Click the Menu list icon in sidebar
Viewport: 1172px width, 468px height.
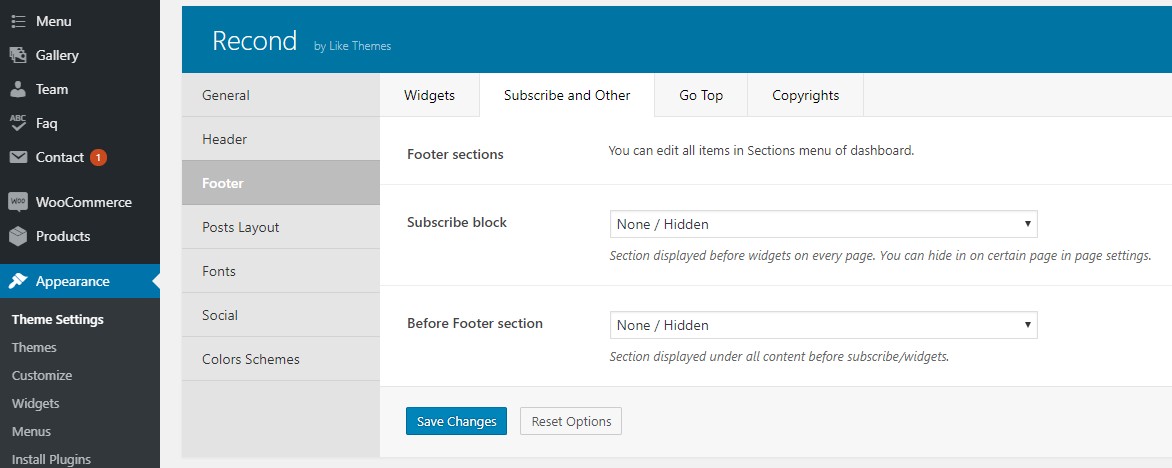click(x=18, y=22)
